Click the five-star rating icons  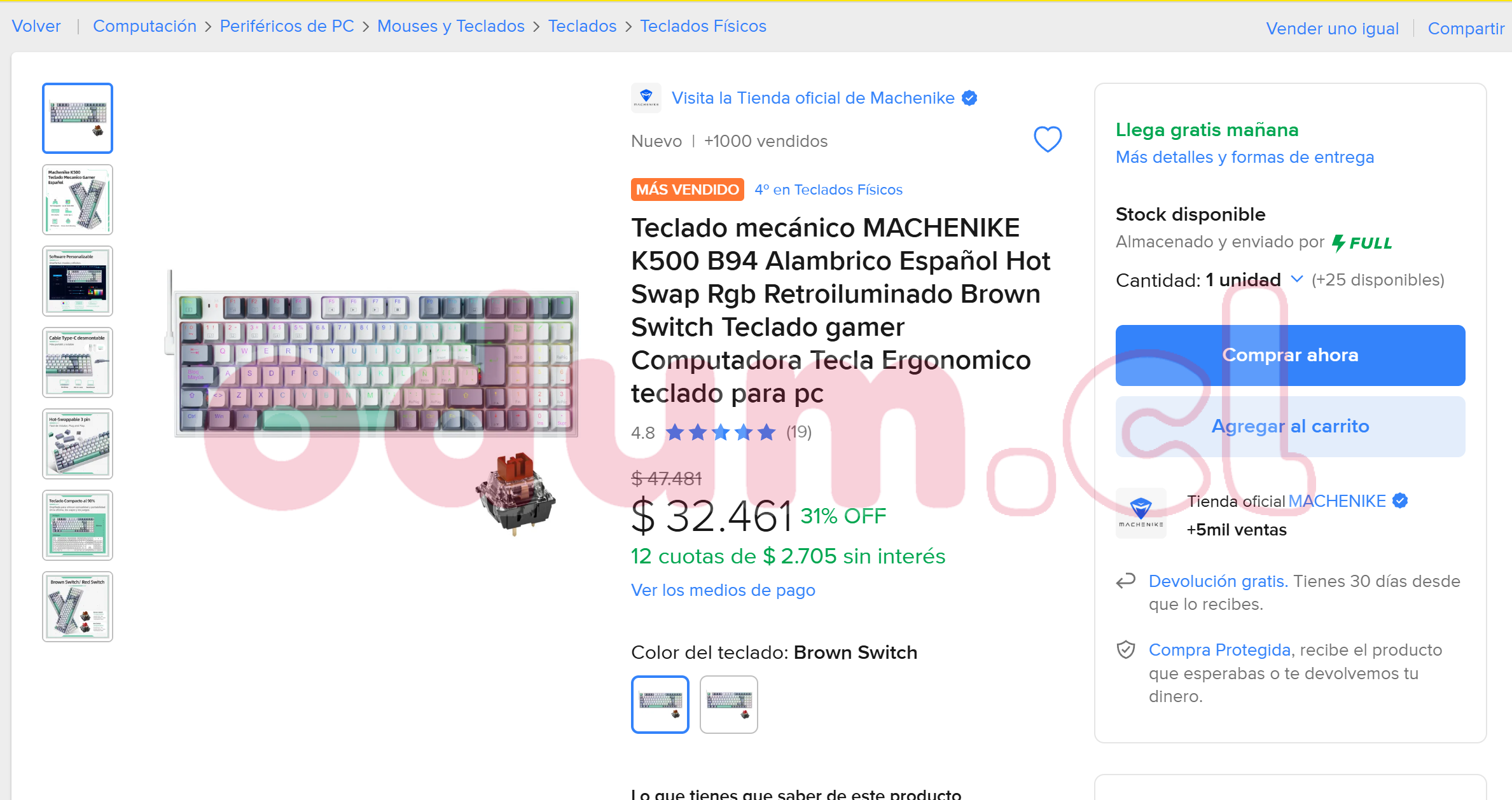[721, 432]
